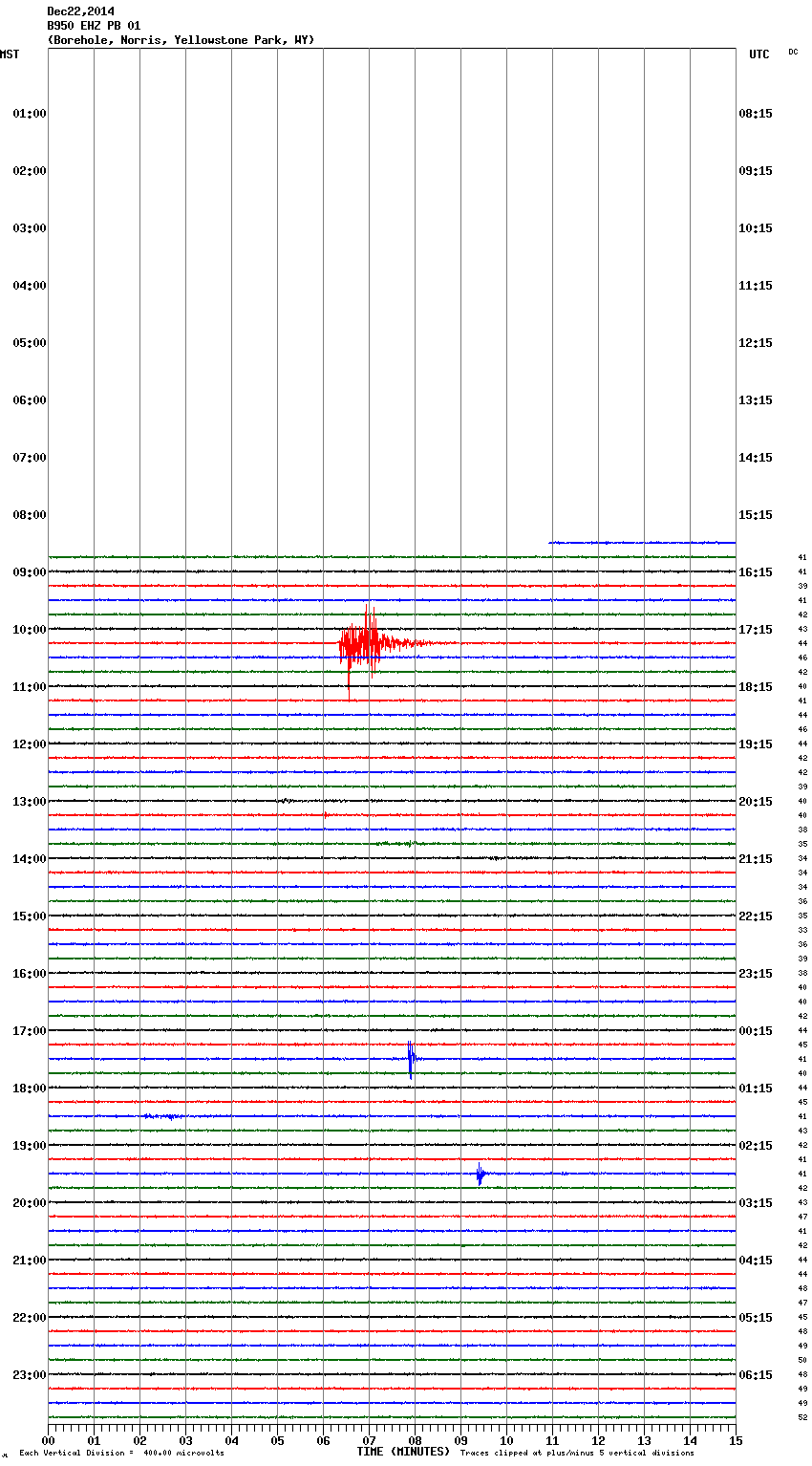Click the Each Vertical Division 400.00 microvolts note
The height and width of the screenshot is (1466, 812).
coord(121,1454)
